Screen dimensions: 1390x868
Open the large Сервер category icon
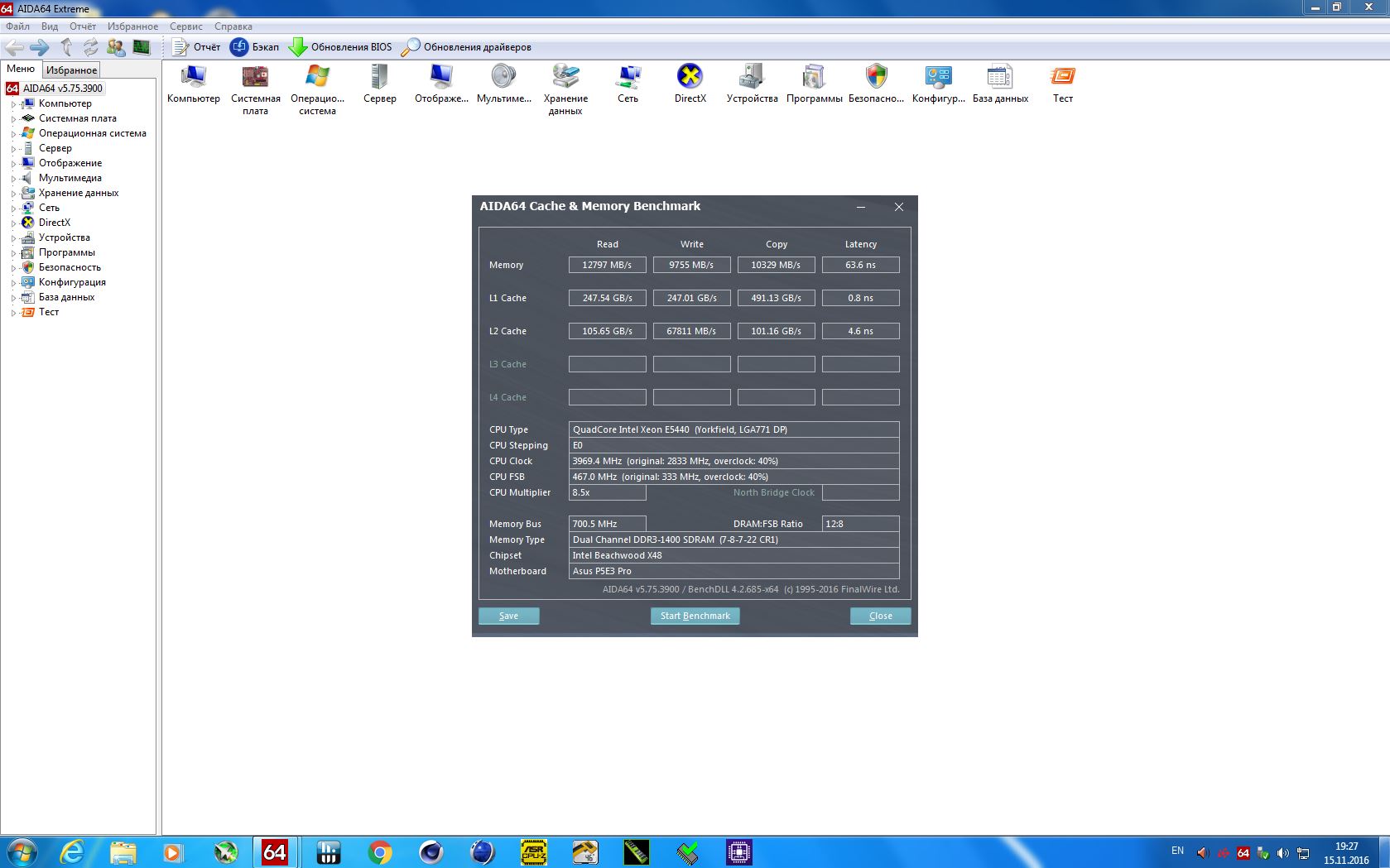tap(380, 84)
